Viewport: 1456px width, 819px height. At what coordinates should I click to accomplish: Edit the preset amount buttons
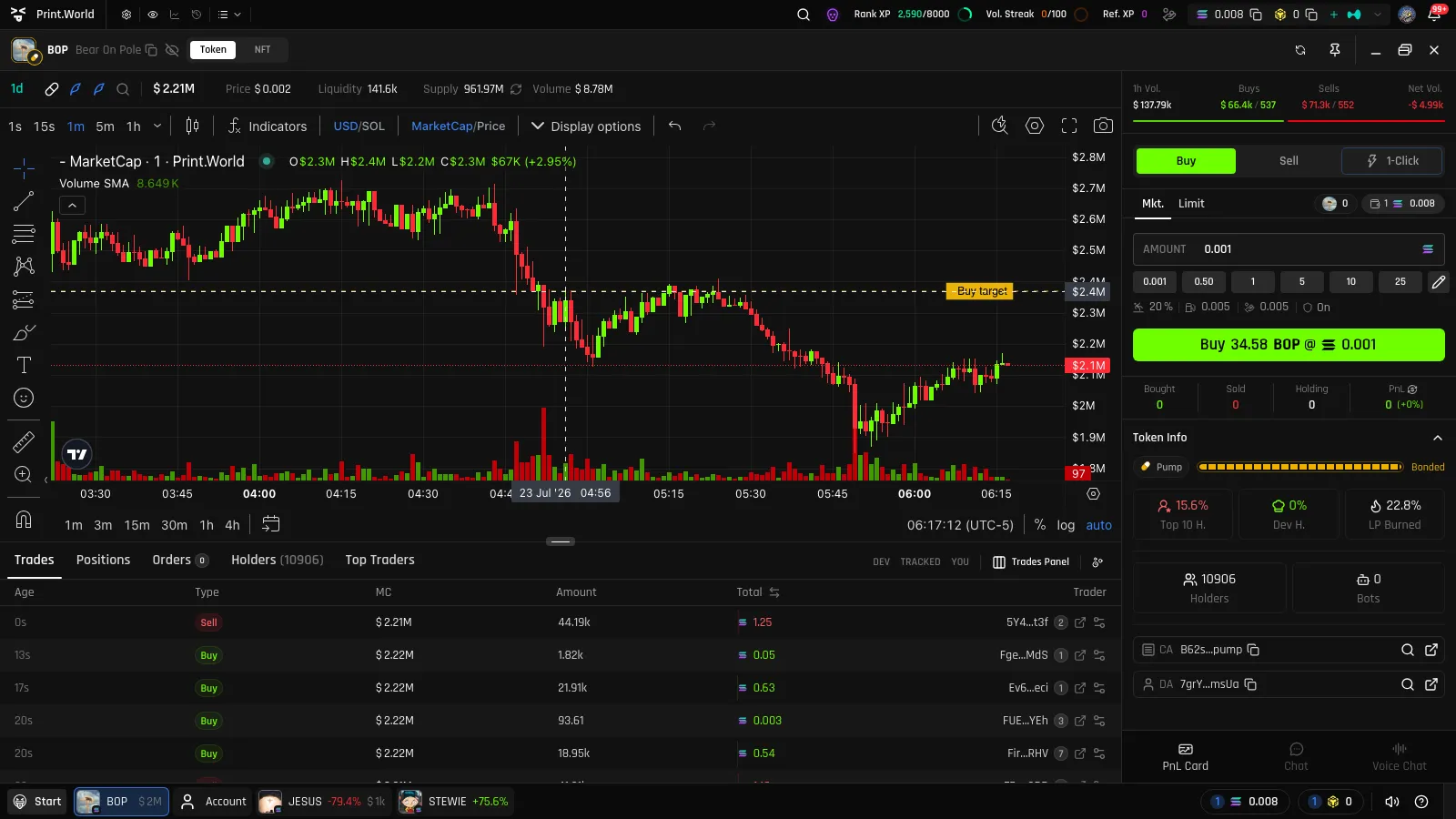(1438, 282)
